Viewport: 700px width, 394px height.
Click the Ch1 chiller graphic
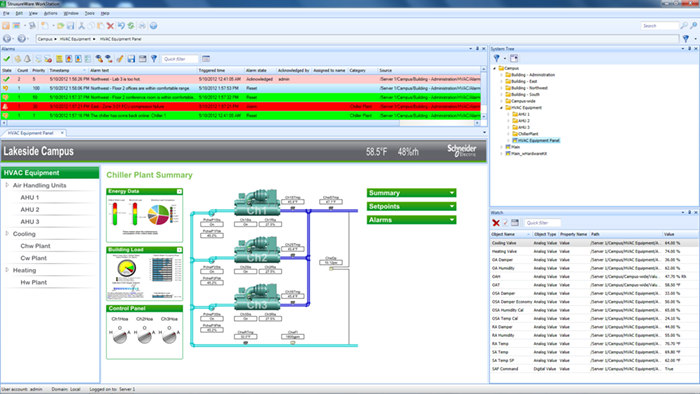(258, 203)
